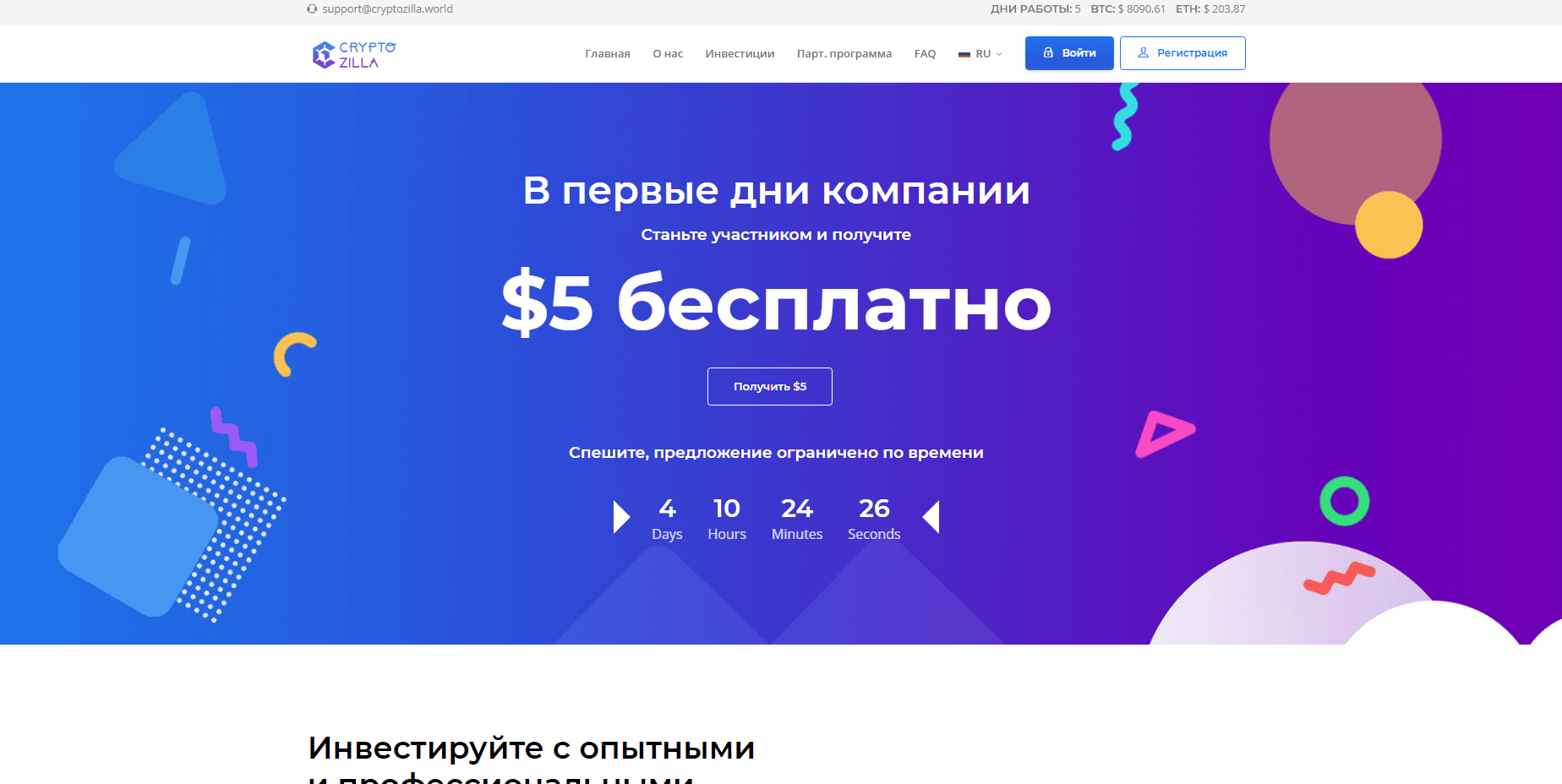Click the countdown Days value
The image size is (1562, 784).
coord(667,509)
